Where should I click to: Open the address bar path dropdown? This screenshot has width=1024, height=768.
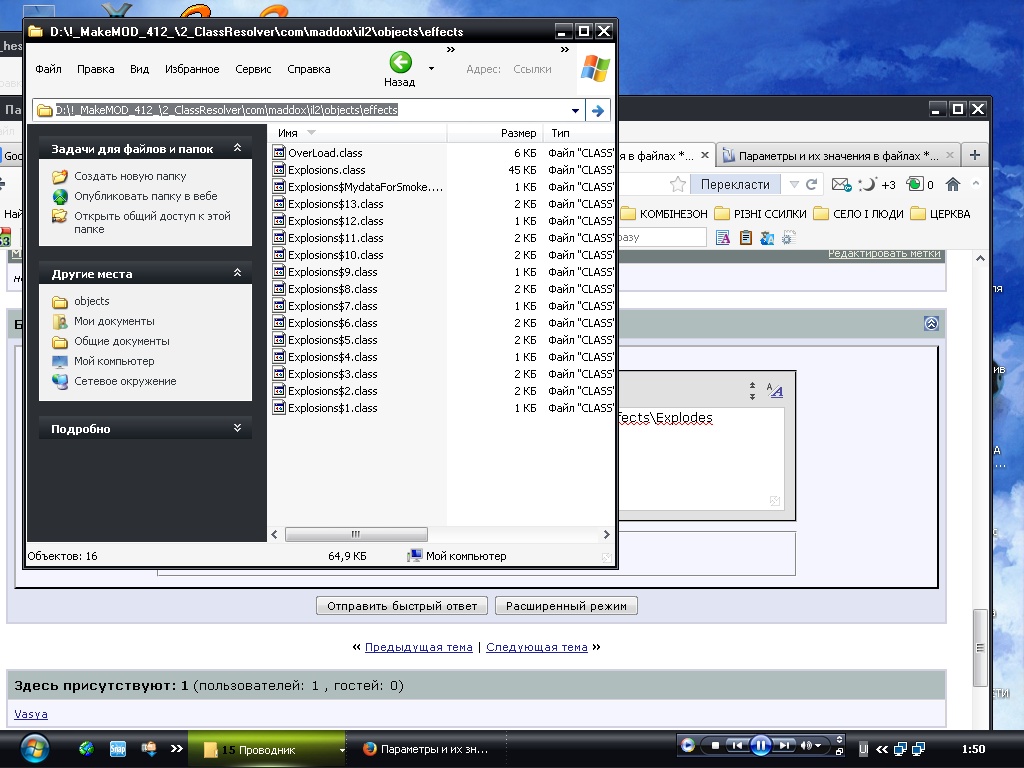pos(575,111)
